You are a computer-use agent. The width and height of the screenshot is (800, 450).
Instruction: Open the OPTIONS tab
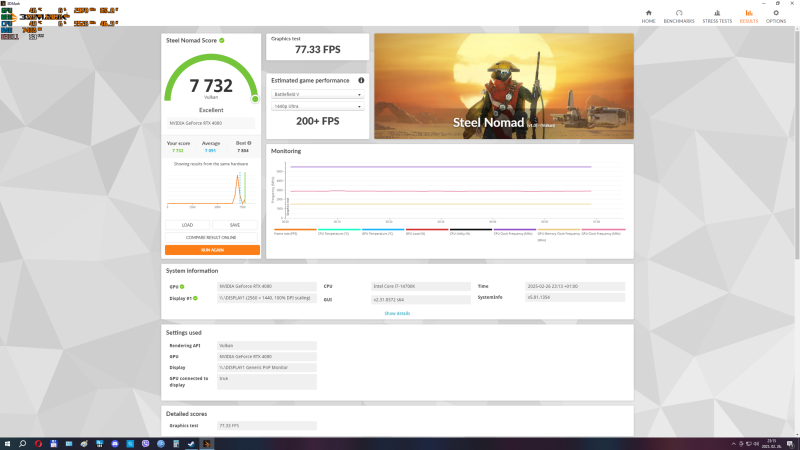pos(776,16)
